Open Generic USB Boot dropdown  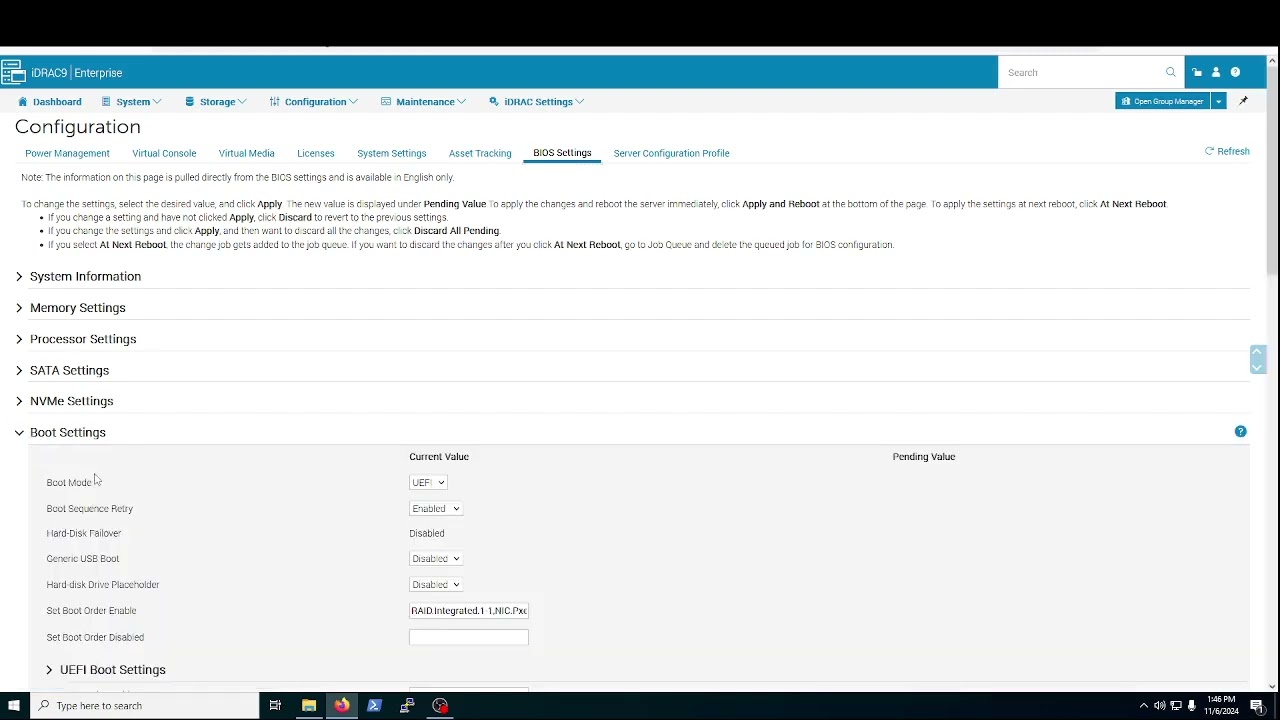click(435, 559)
